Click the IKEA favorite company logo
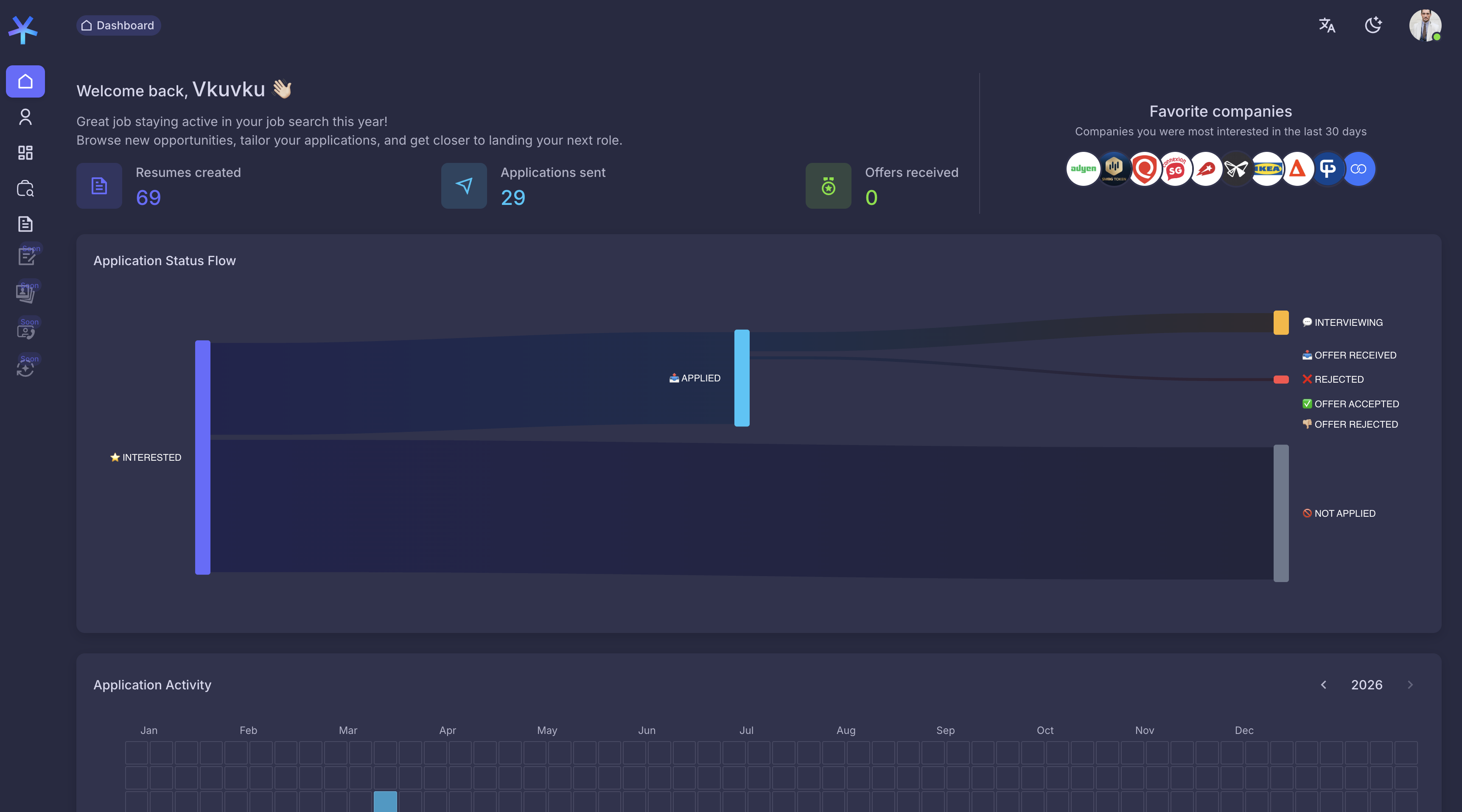Screen dimensions: 1462x812 pyautogui.click(x=1267, y=169)
